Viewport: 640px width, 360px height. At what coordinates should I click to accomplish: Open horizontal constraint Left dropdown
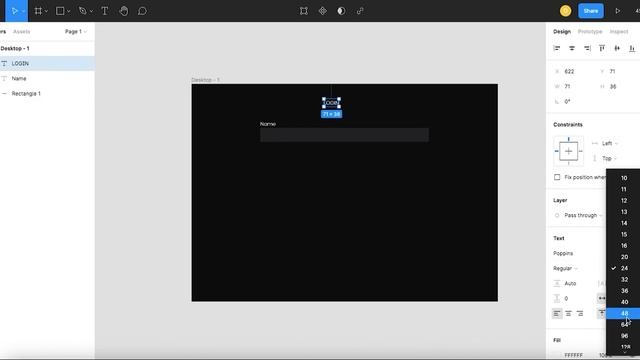[610, 143]
